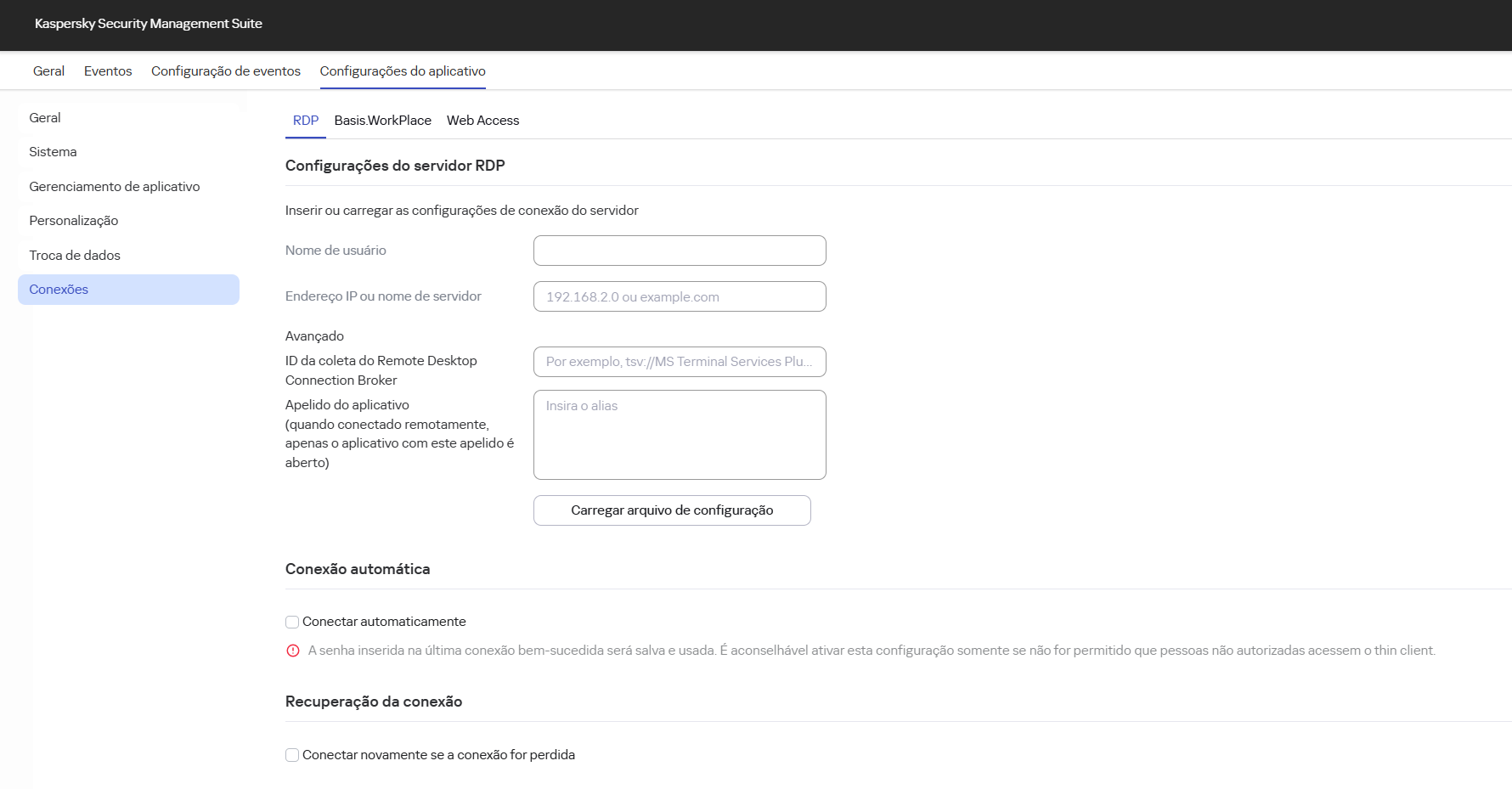Select Troca de dados in the sidebar
Screen dimensions: 1512x789
pos(74,255)
